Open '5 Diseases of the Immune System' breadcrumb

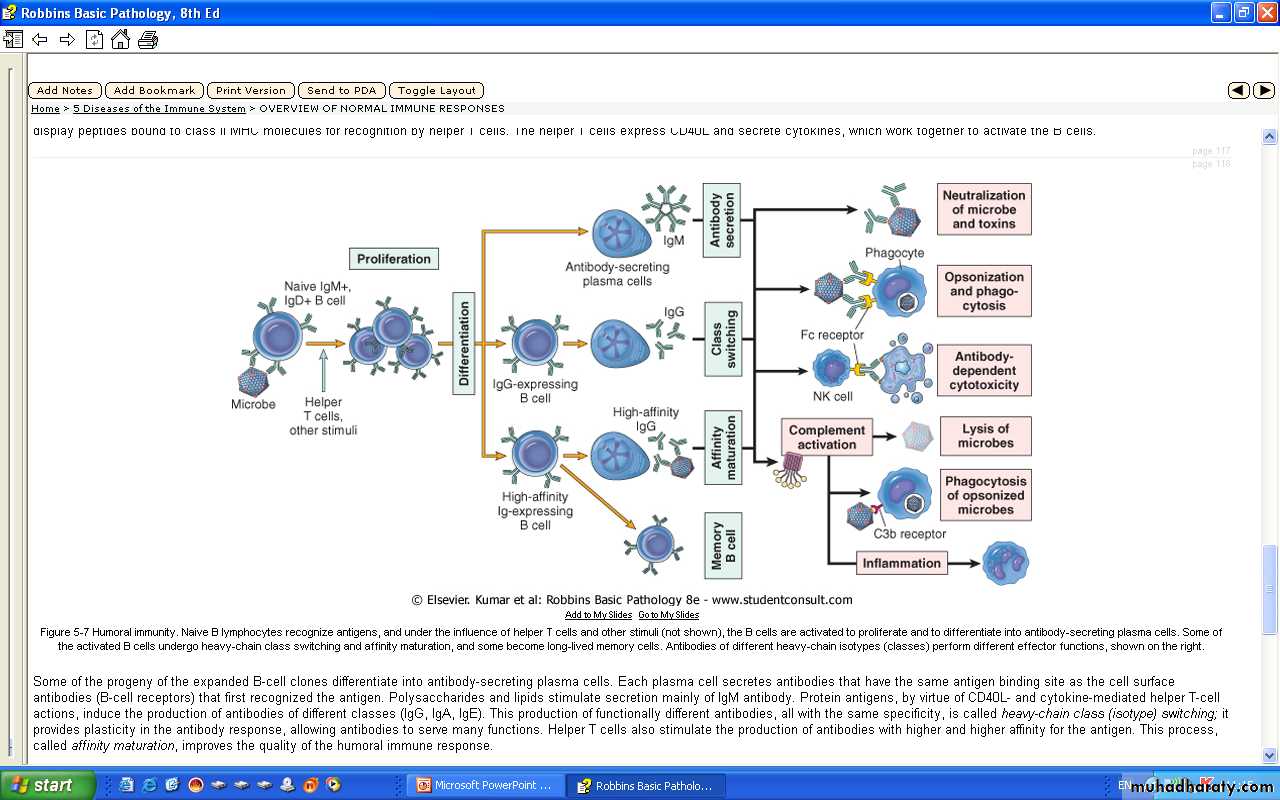159,109
